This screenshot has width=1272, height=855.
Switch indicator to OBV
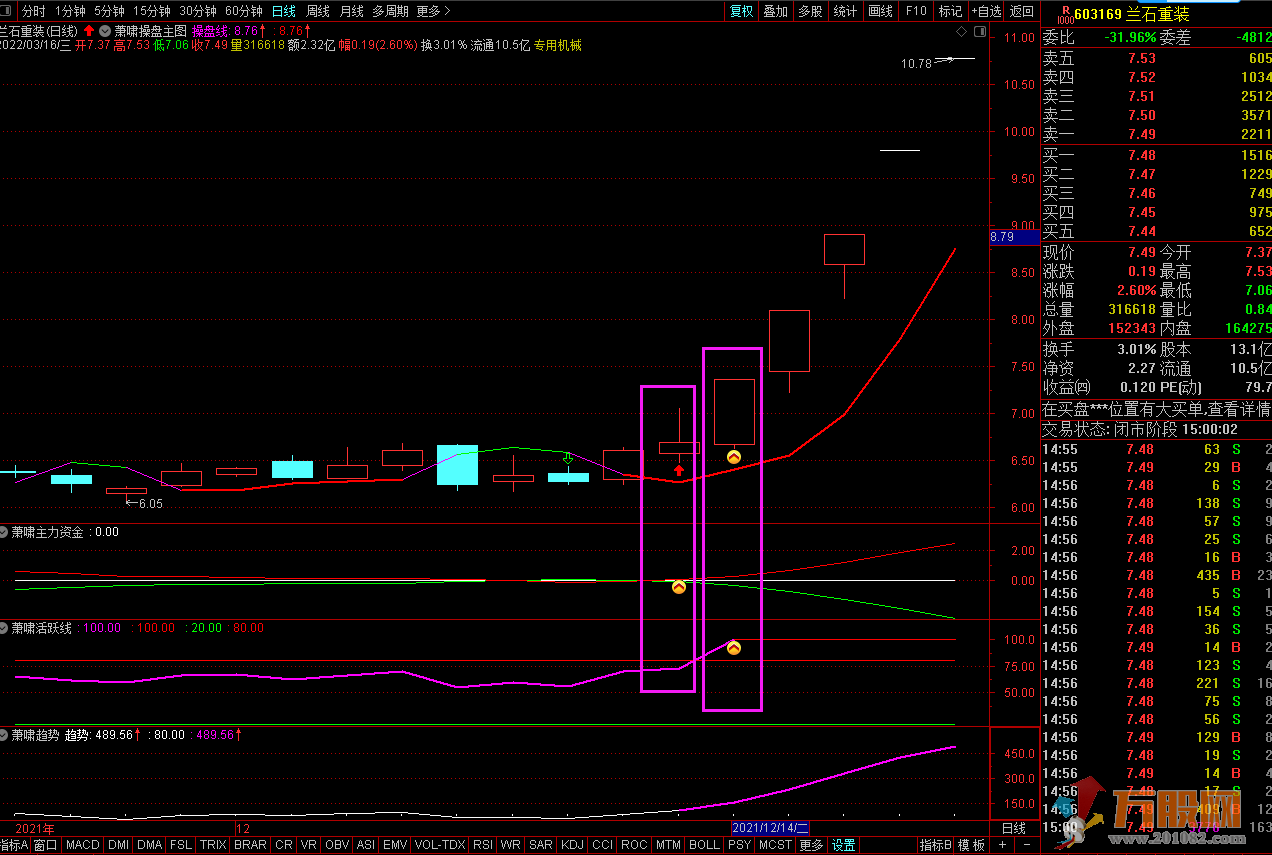337,845
